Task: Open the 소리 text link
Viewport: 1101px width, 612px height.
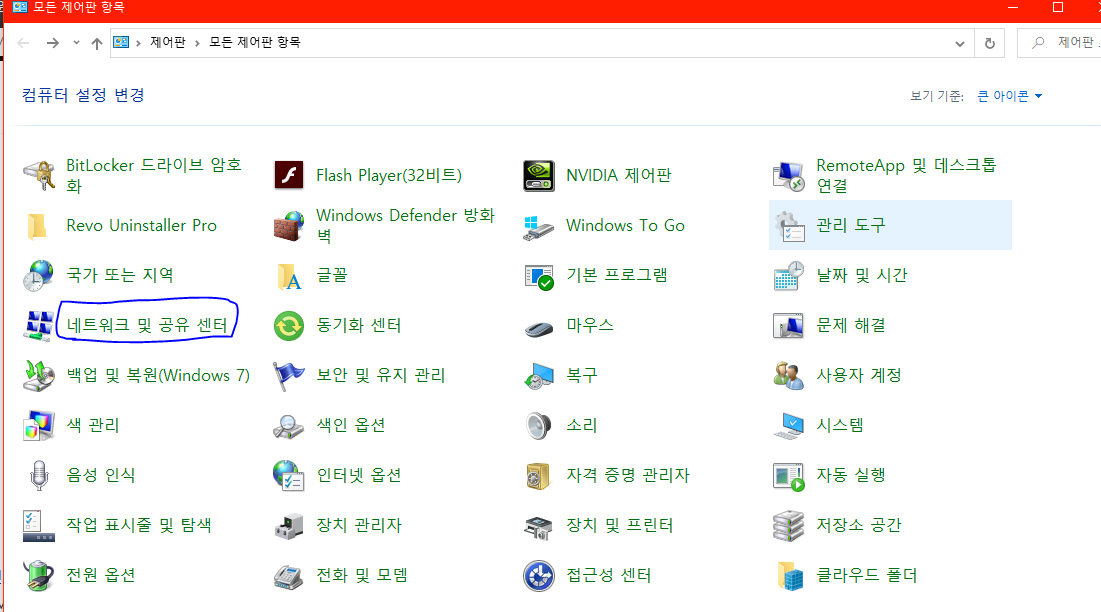Action: pos(581,425)
